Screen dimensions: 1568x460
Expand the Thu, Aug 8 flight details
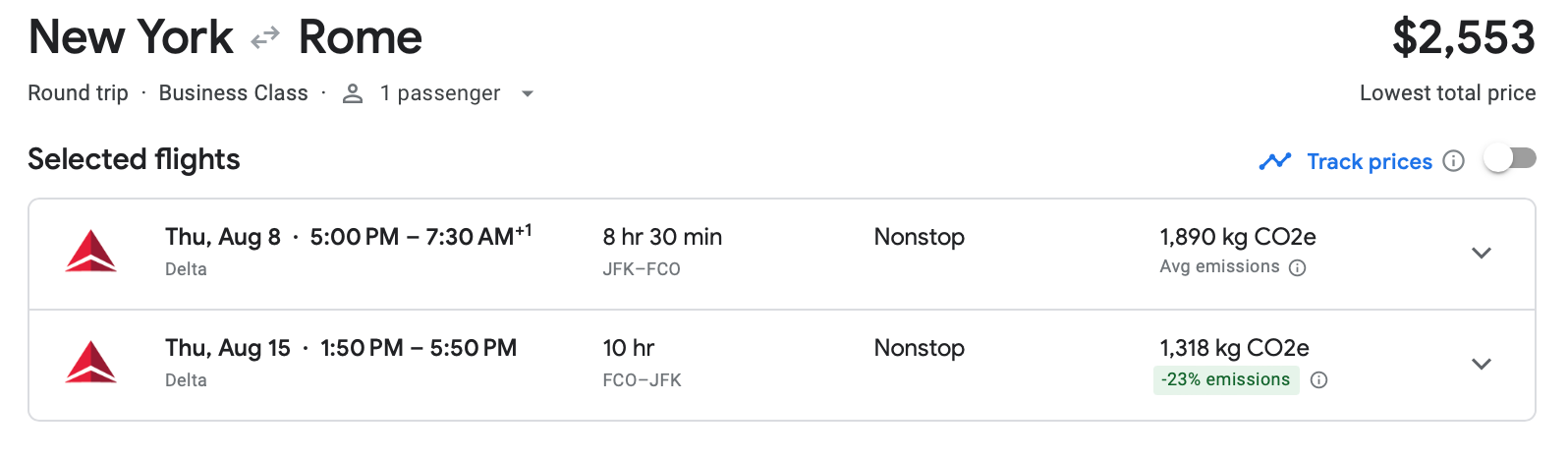click(1482, 253)
